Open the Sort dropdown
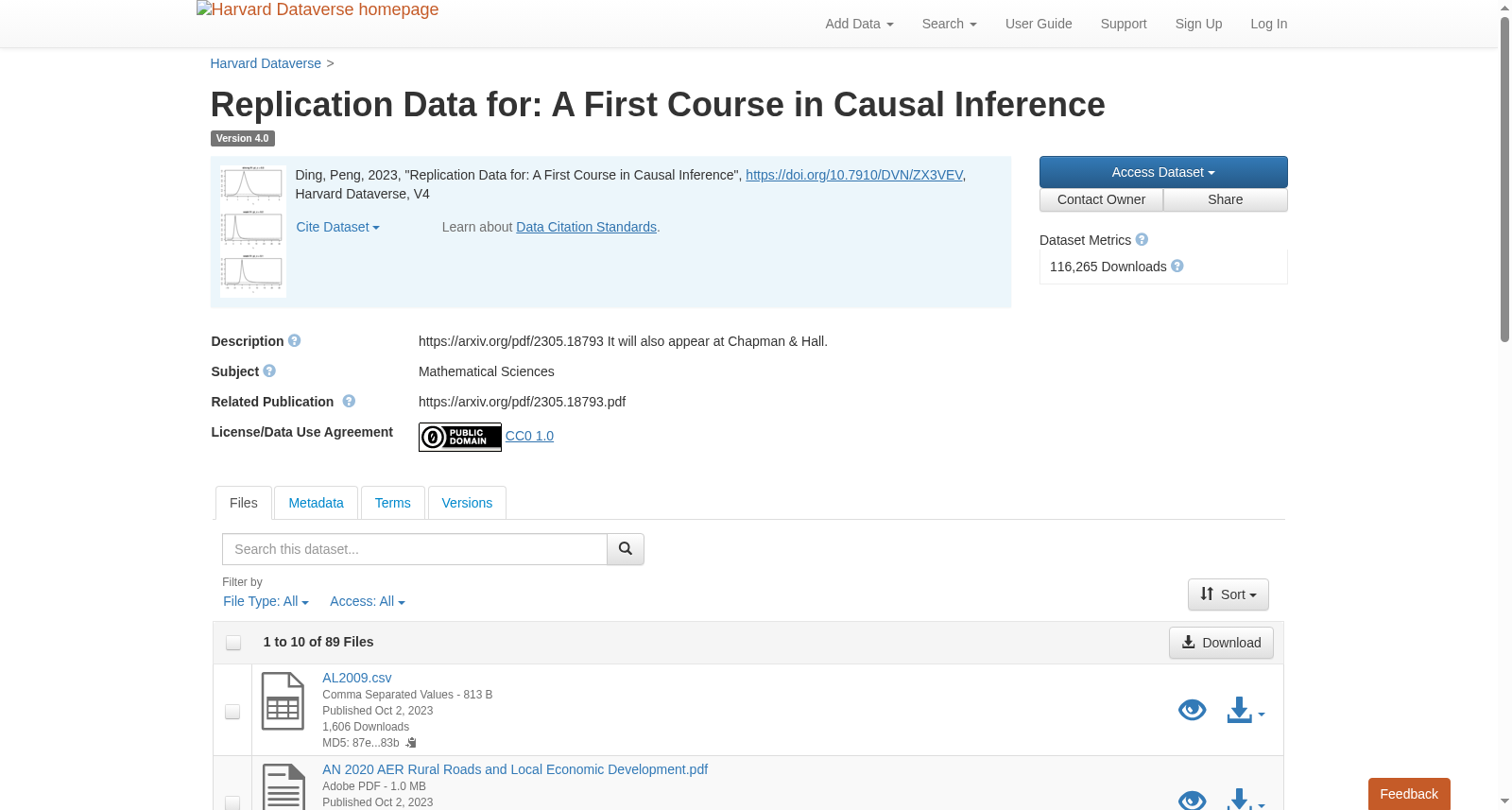 point(1228,595)
